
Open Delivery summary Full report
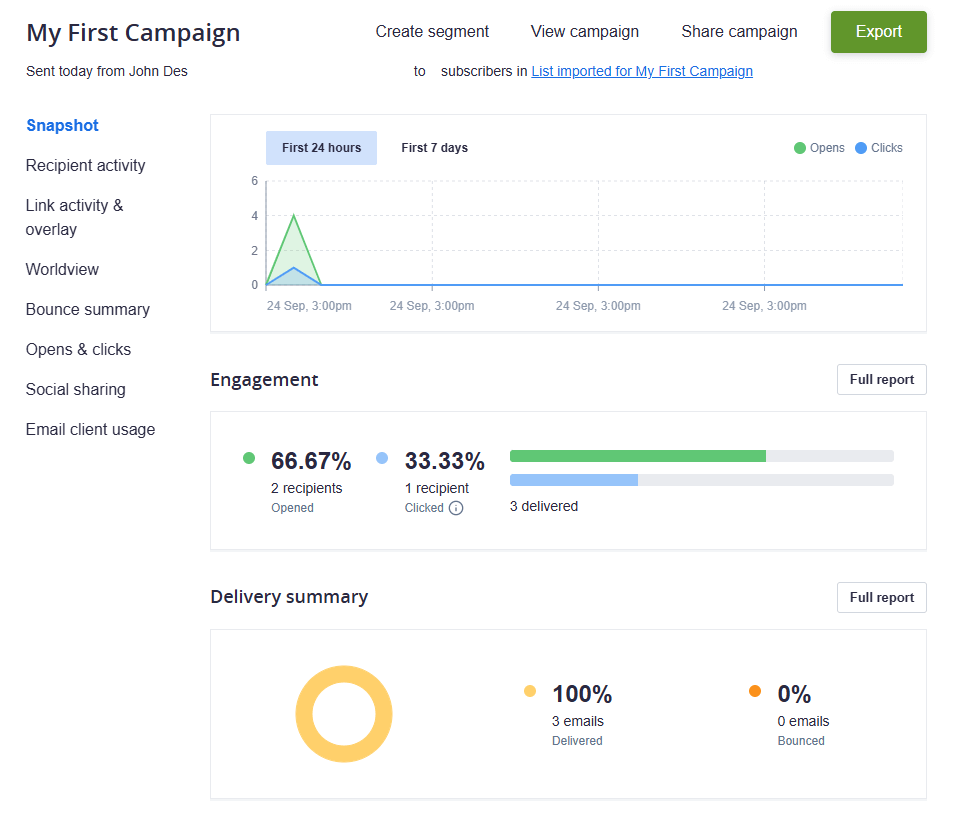pos(881,598)
